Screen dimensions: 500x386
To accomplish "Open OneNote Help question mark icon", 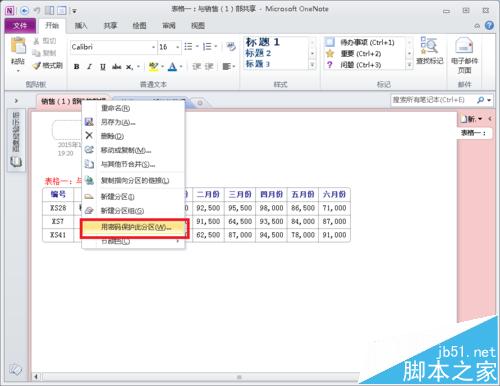I will click(x=489, y=25).
